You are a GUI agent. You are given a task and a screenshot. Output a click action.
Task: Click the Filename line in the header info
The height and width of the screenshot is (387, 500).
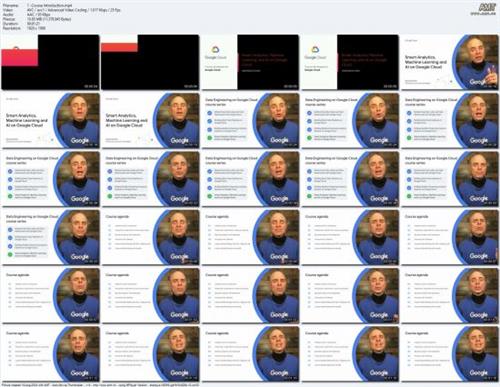click(x=38, y=6)
